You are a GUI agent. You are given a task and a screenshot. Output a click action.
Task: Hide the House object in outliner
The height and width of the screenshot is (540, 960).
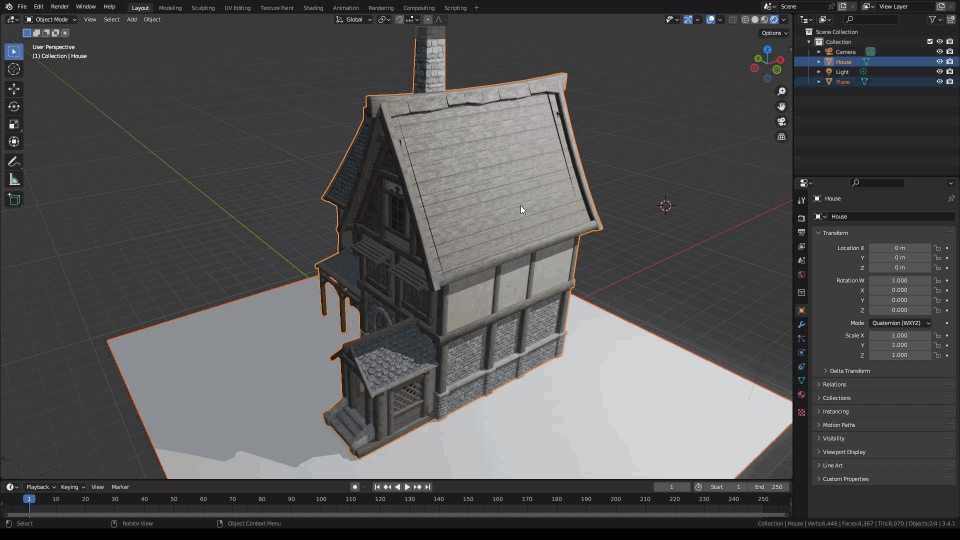pos(939,62)
